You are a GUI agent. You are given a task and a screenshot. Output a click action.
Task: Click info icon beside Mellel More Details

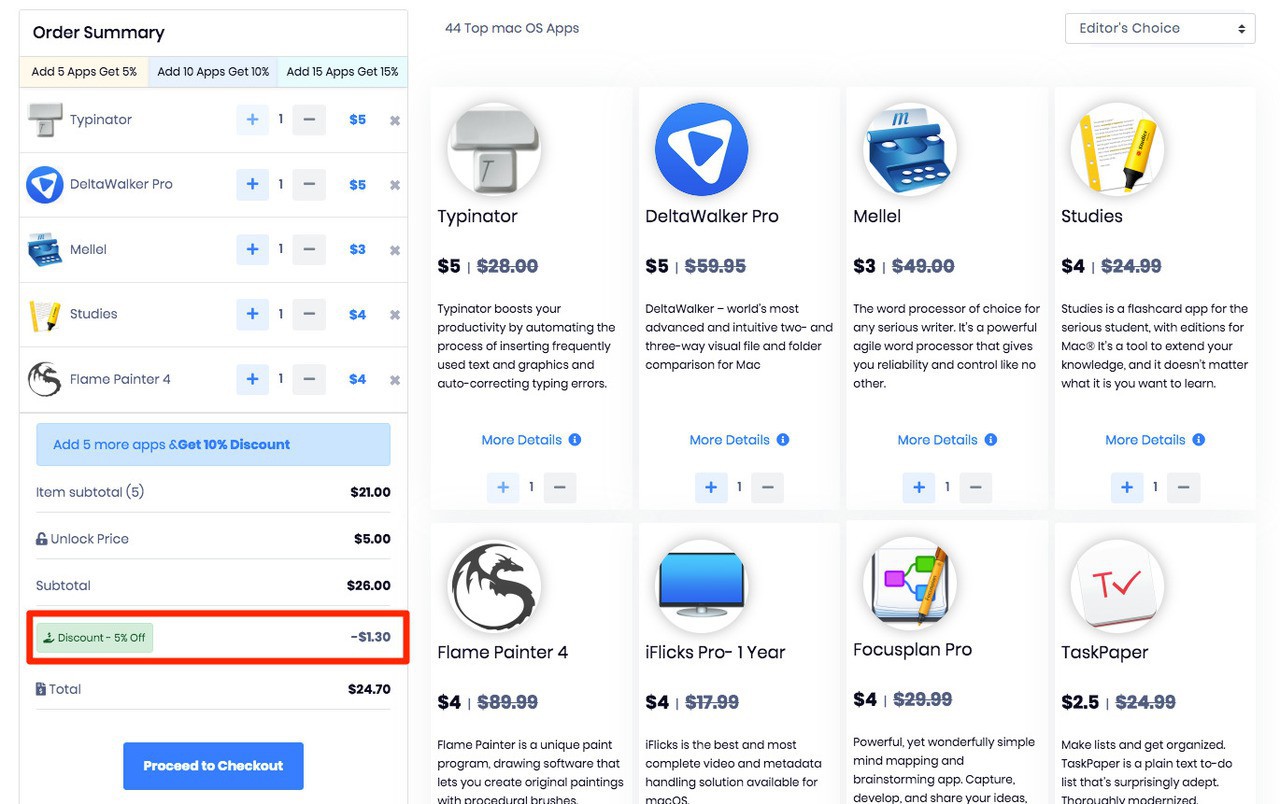point(991,440)
